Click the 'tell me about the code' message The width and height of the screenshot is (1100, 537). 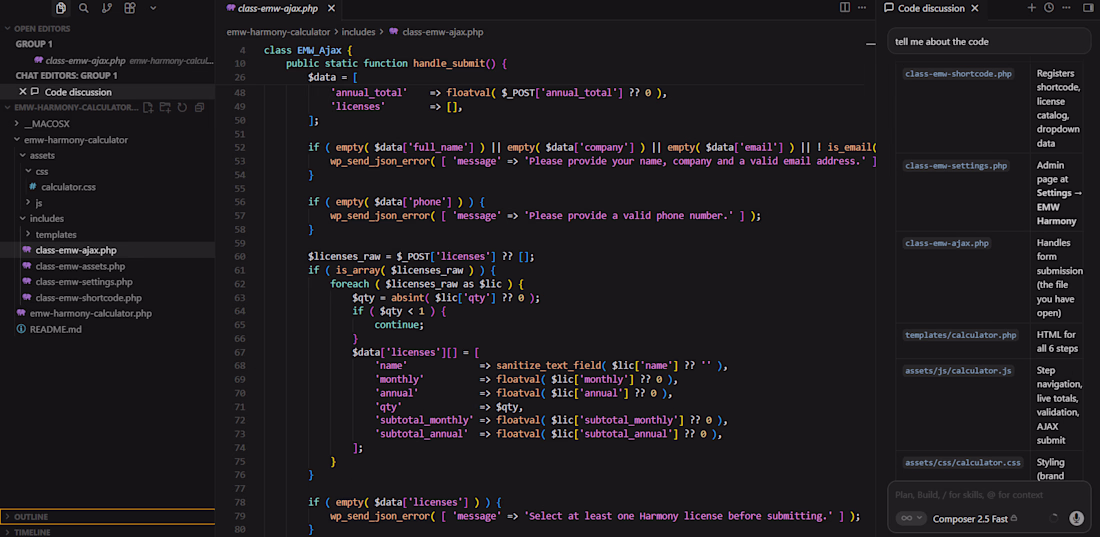(x=989, y=41)
